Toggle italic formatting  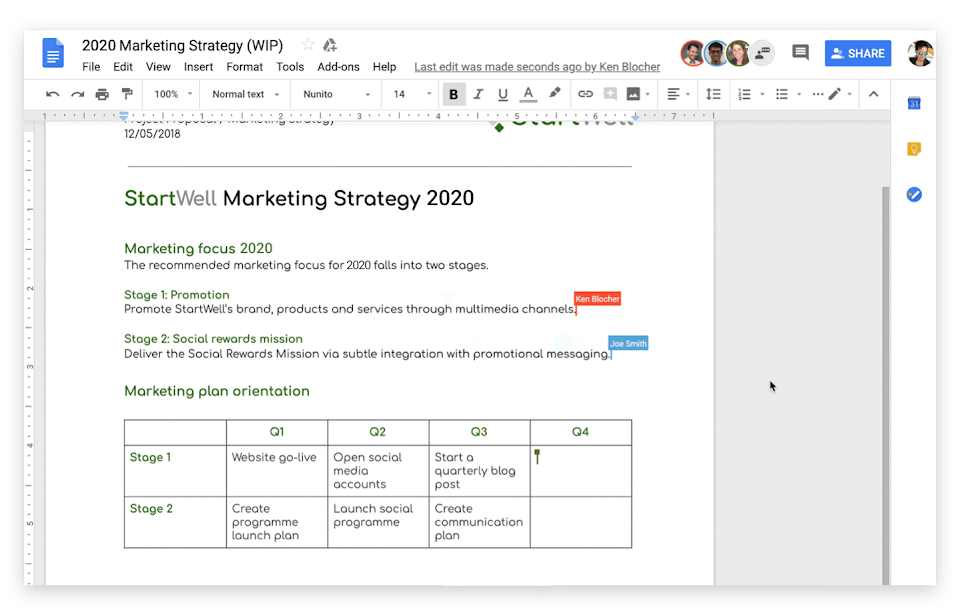pyautogui.click(x=478, y=94)
